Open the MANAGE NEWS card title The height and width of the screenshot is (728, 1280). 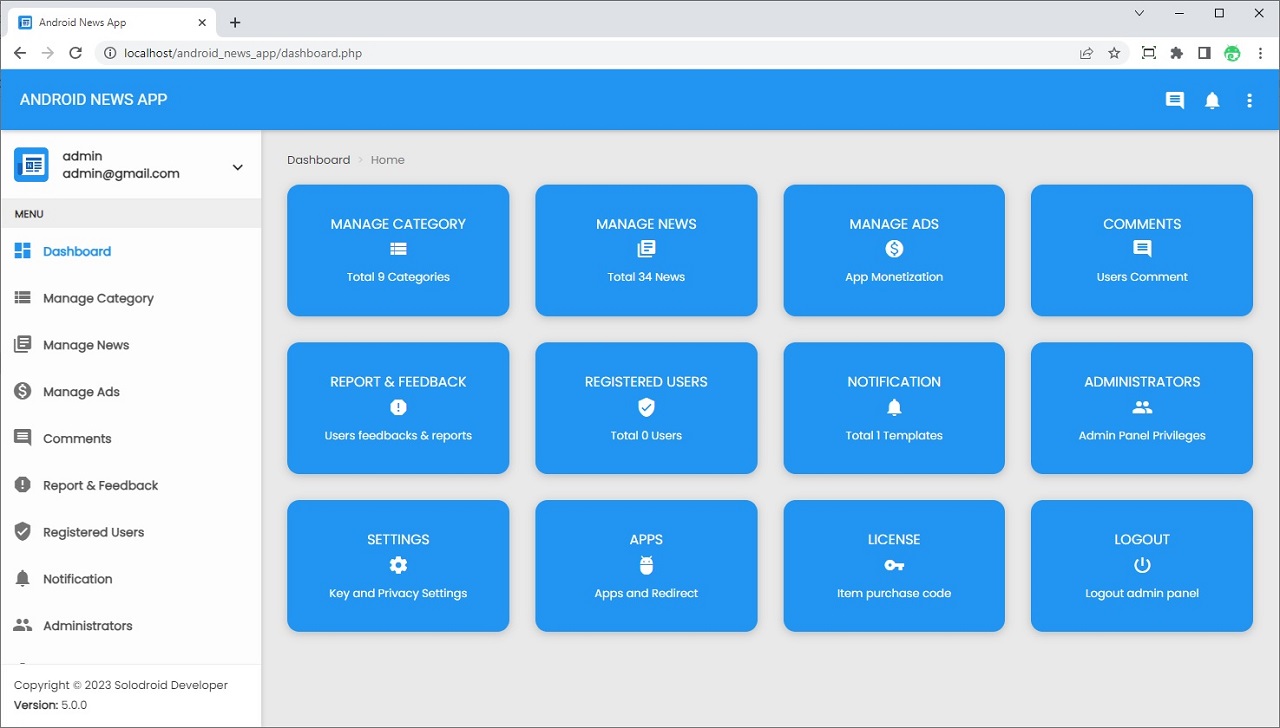646,224
